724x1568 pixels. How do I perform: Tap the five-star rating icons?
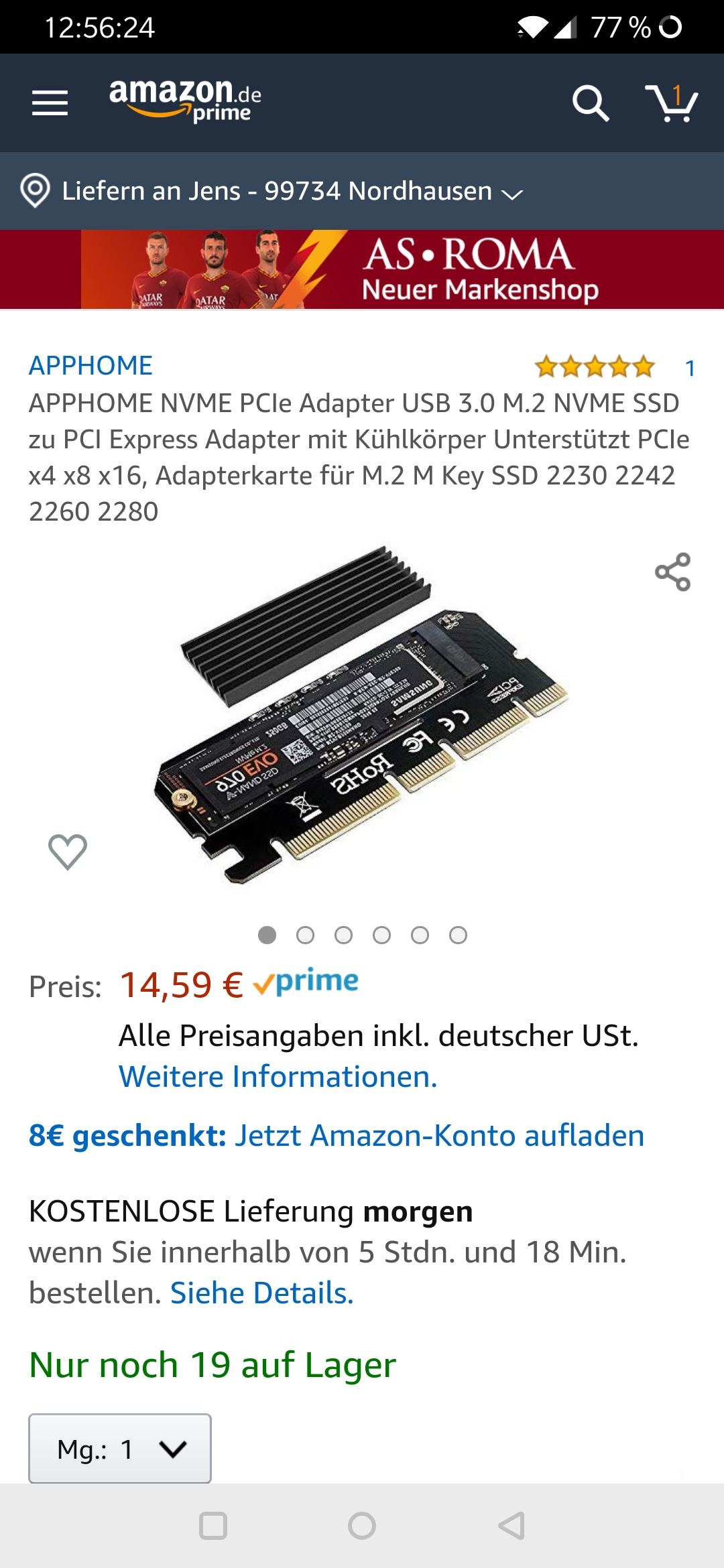pos(594,367)
